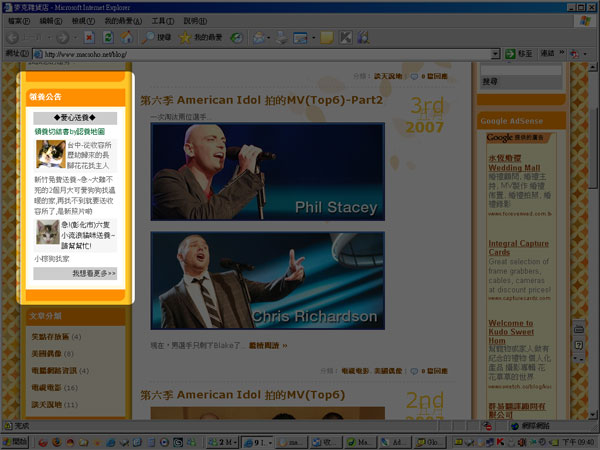Click the yellow note toolbar icon
The image size is (600, 450).
point(327,37)
